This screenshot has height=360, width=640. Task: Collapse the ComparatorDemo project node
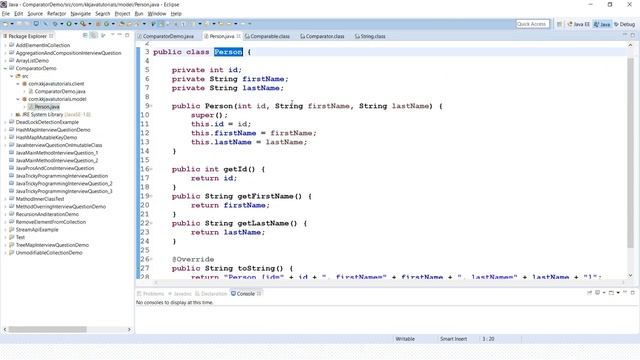tap(5, 68)
